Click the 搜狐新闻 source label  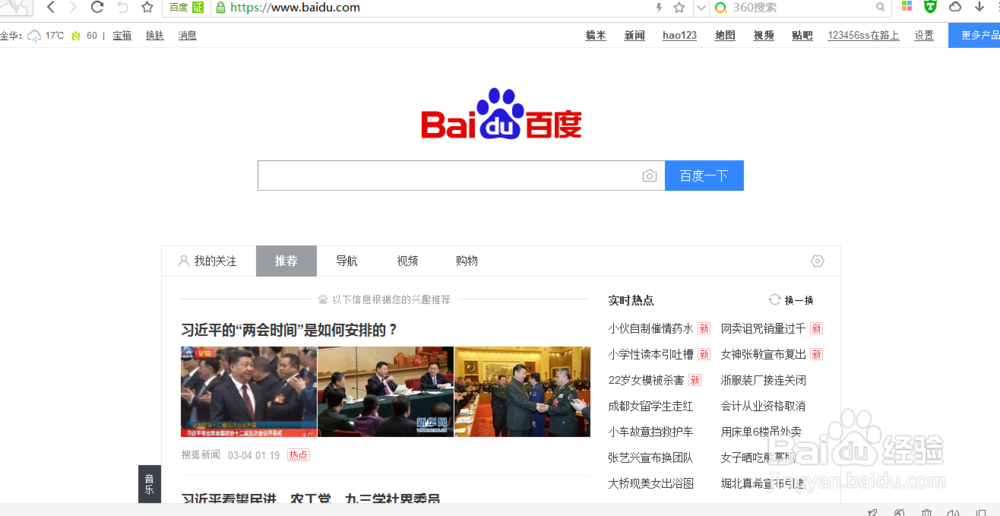[x=200, y=455]
